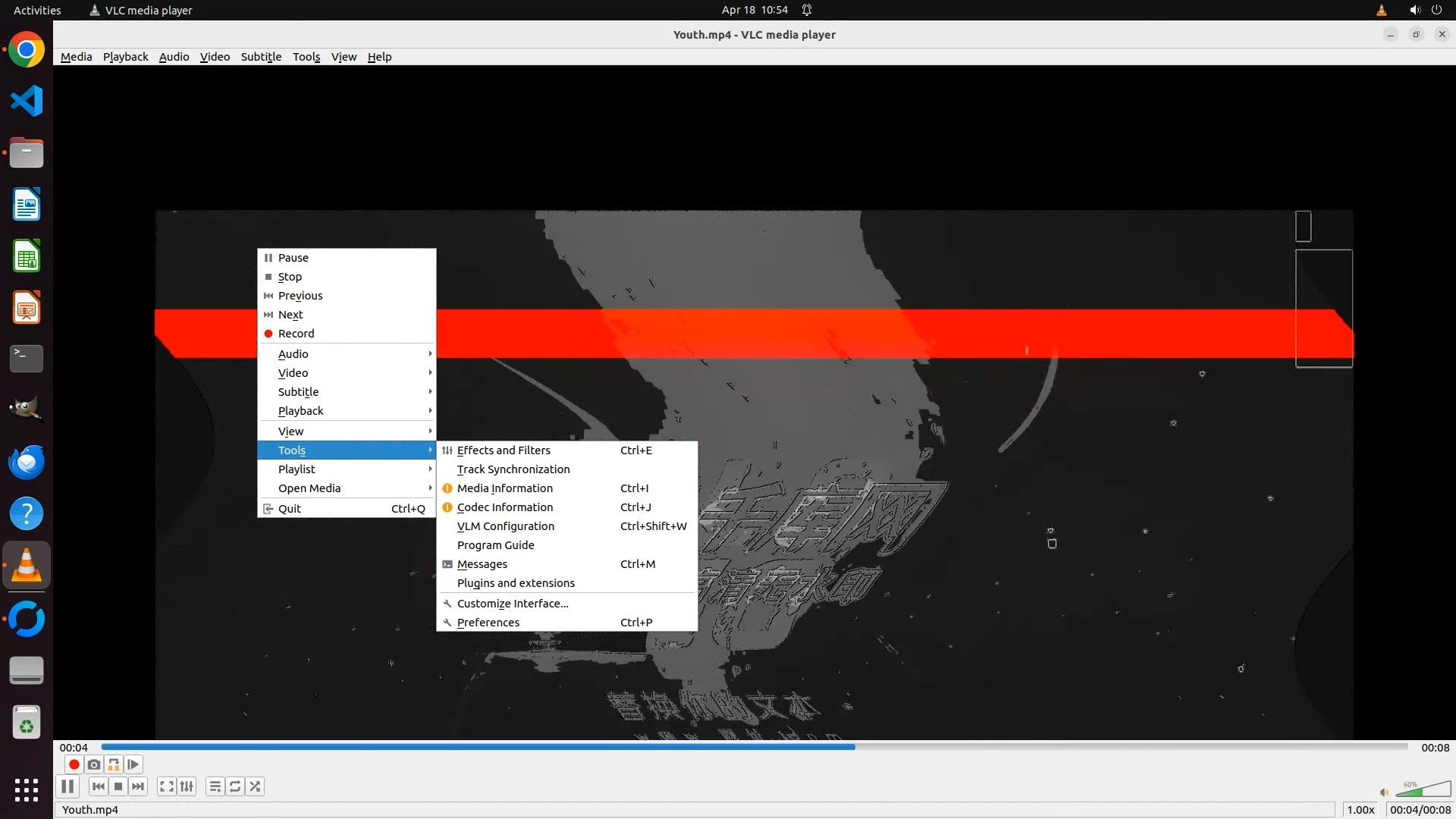Open Effects and Filters from Tools submenu
The height and width of the screenshot is (819, 1456).
click(x=504, y=450)
